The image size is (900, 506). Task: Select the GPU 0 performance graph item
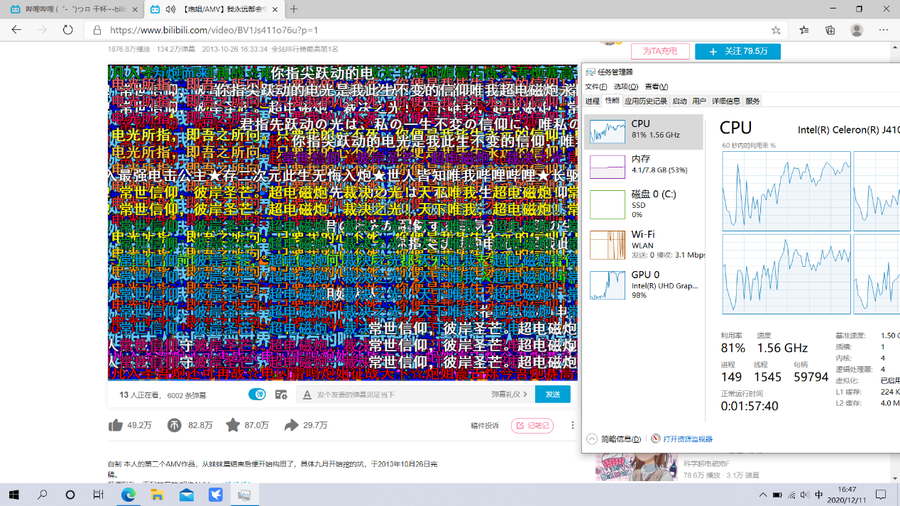[643, 285]
